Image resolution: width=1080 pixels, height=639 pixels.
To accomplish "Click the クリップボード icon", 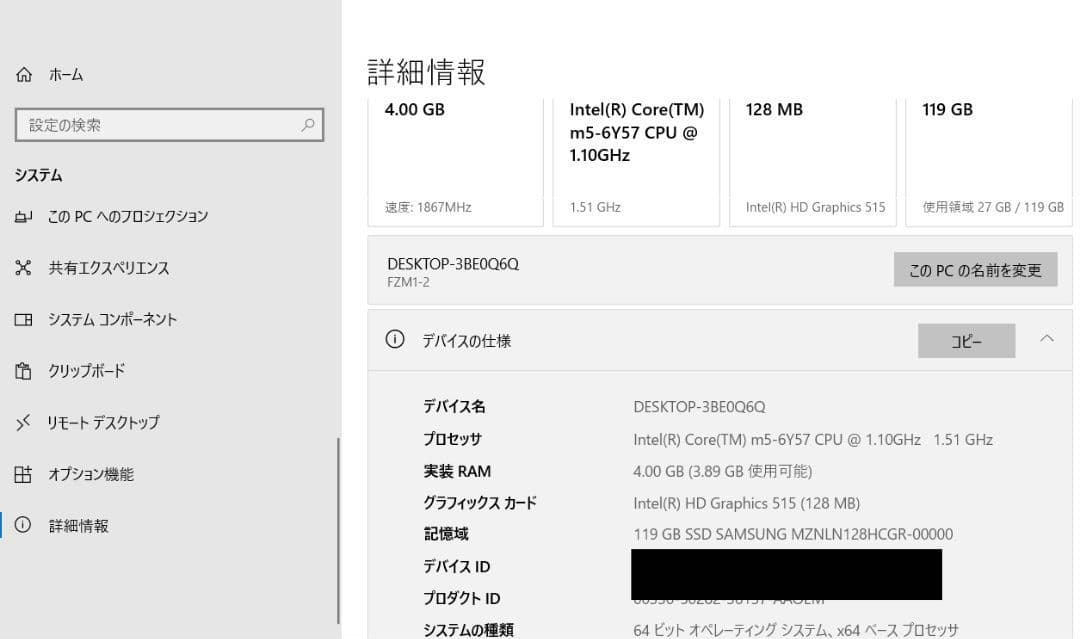I will coord(23,371).
